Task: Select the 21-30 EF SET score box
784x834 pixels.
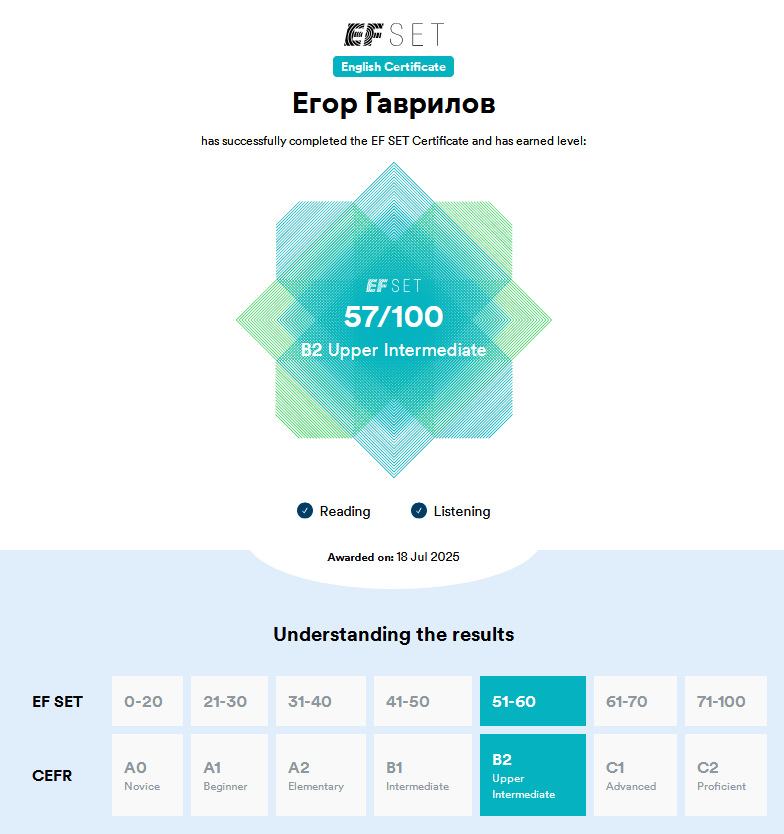Action: click(229, 701)
